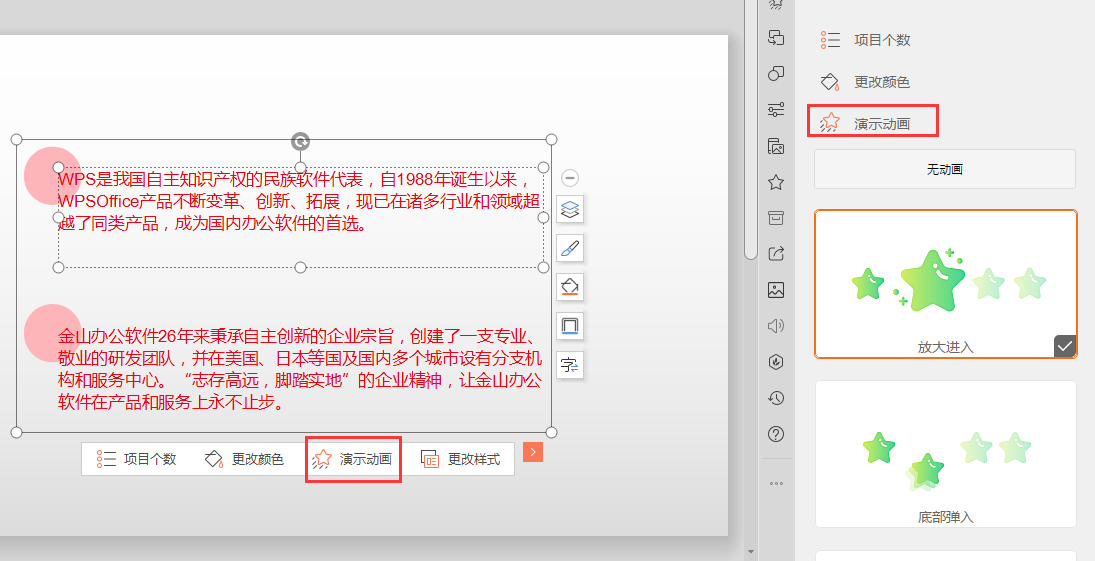Screen dimensions: 1095x561
Task: Open the help question mark icon
Action: coord(776,434)
